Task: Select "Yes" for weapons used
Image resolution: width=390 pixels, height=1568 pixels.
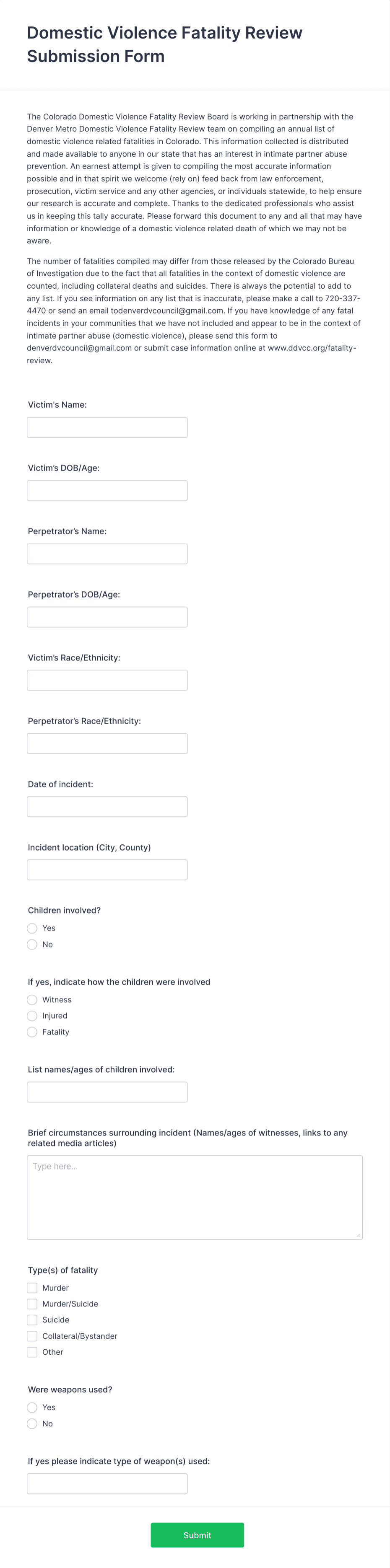Action: pyautogui.click(x=32, y=1407)
